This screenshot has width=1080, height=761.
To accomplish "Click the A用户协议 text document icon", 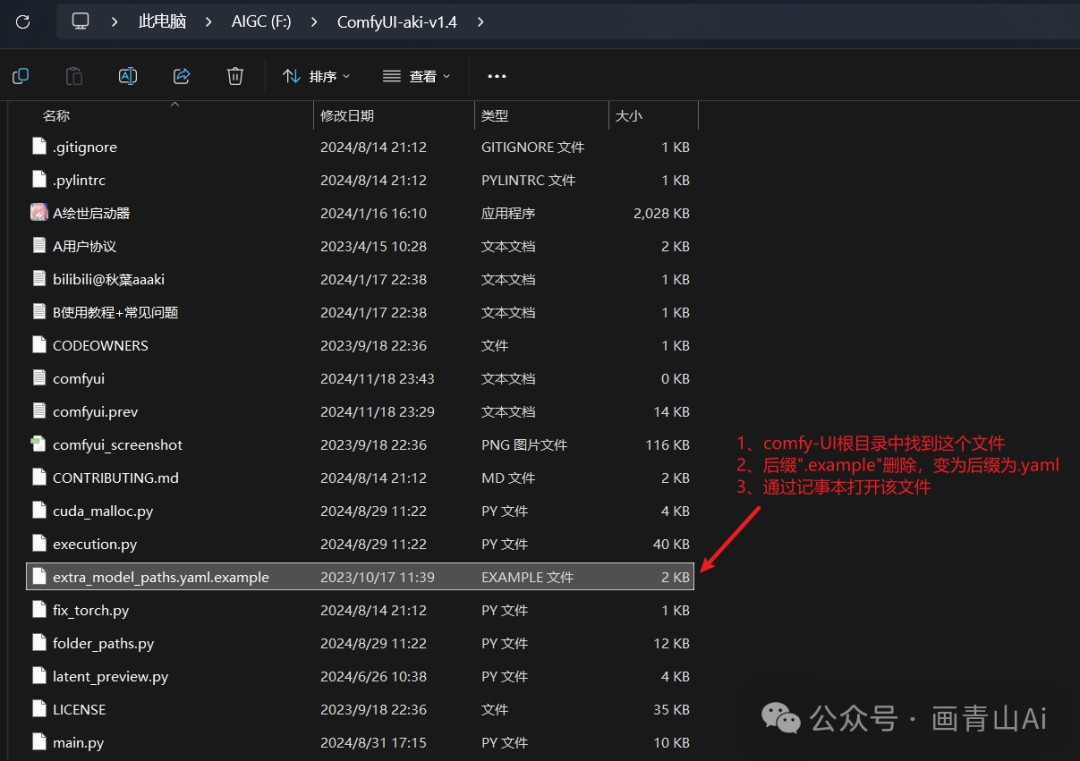I will click(x=39, y=245).
